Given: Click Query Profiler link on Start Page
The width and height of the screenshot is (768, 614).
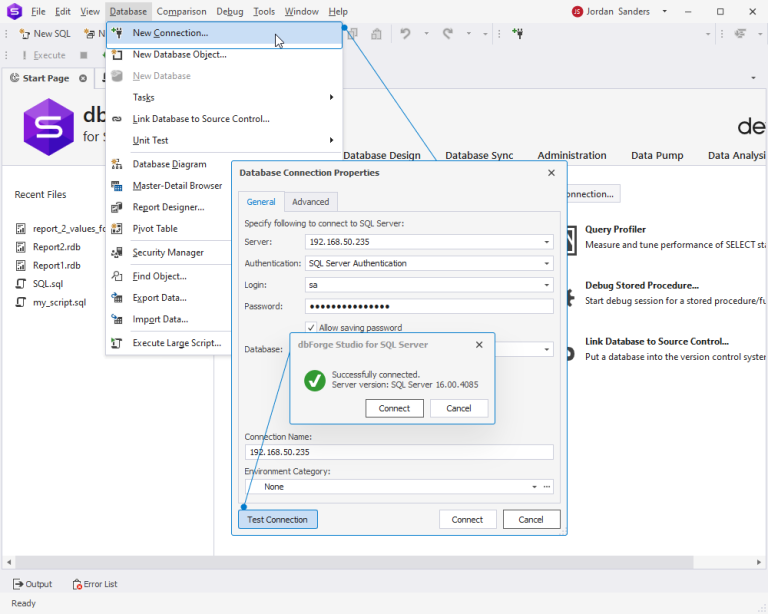Looking at the screenshot, I should (x=615, y=229).
